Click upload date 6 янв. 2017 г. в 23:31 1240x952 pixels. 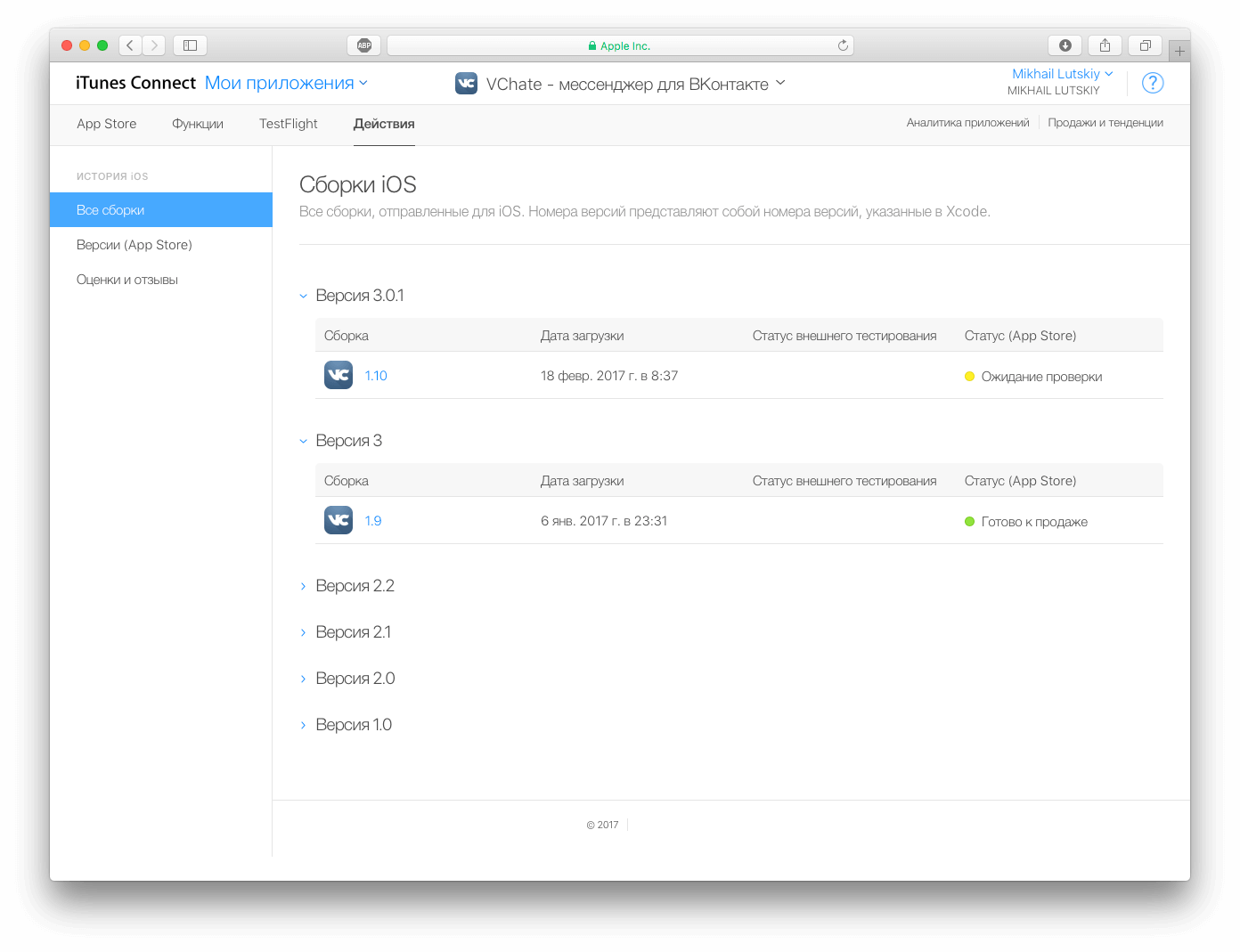(604, 521)
